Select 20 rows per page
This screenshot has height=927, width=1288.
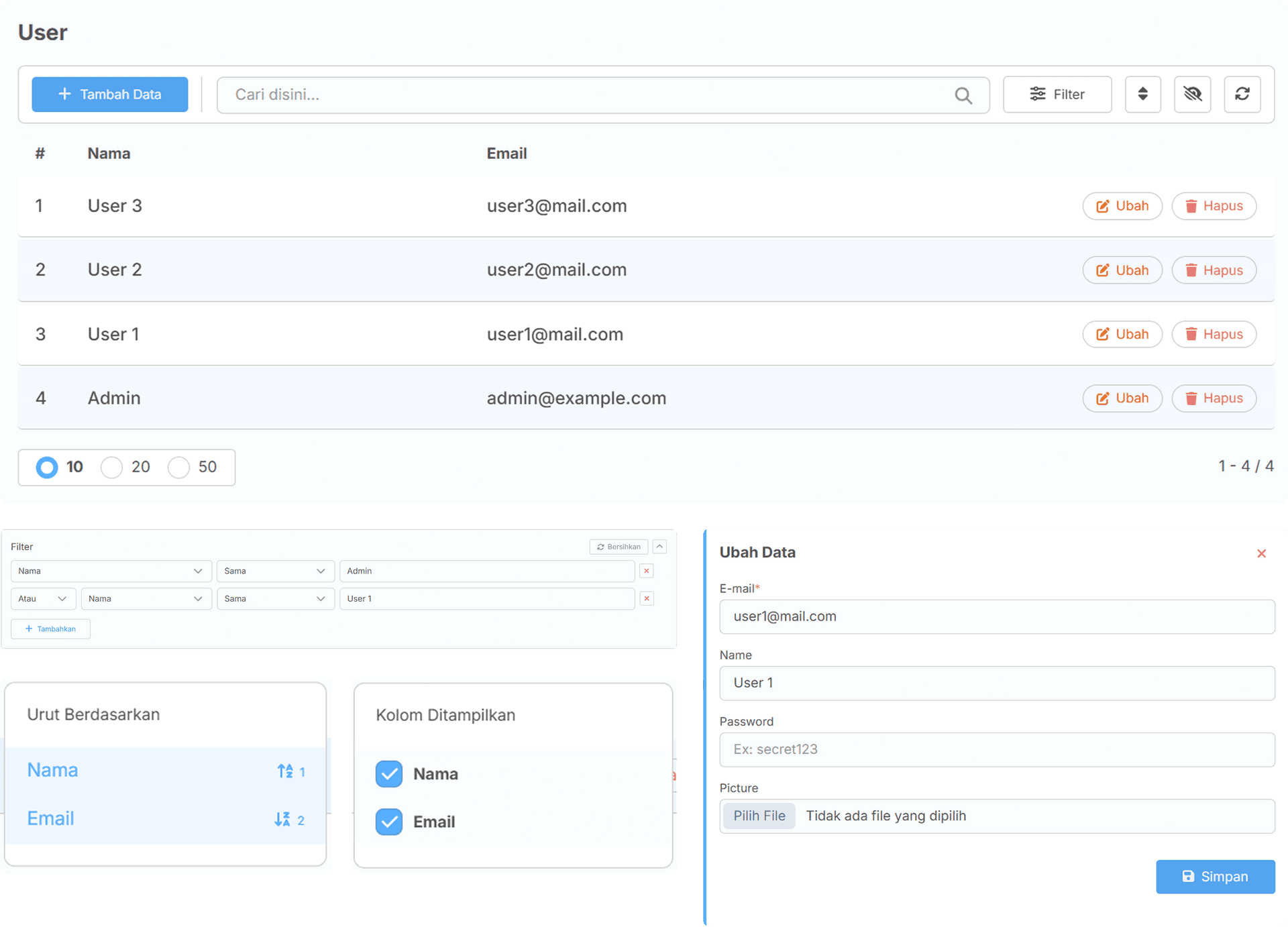pyautogui.click(x=112, y=467)
